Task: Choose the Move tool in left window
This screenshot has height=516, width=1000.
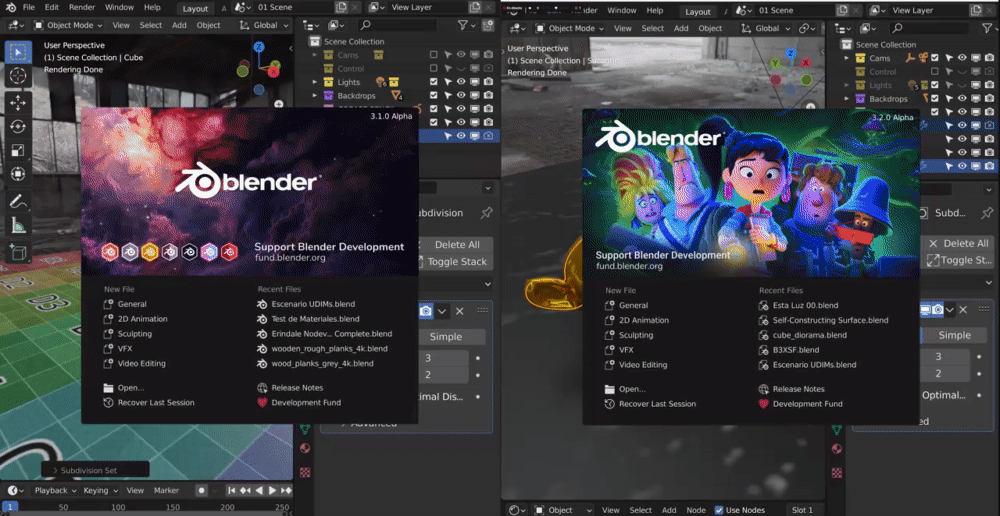Action: point(18,102)
